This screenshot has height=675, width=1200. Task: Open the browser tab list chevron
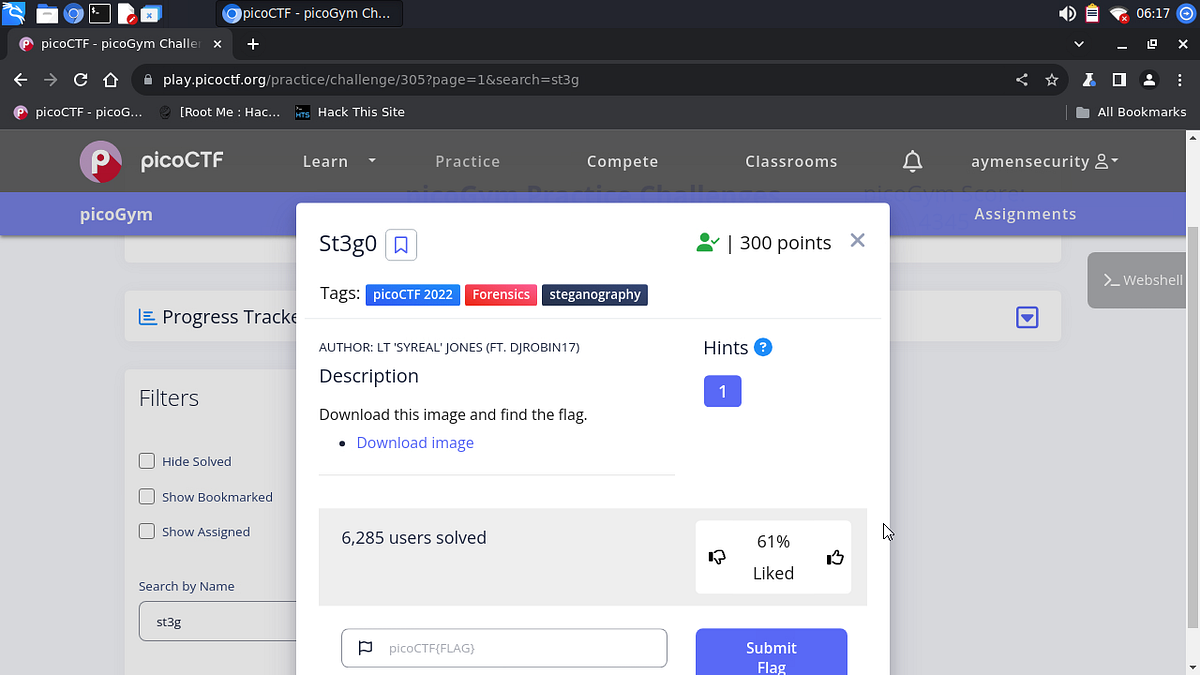tap(1078, 43)
